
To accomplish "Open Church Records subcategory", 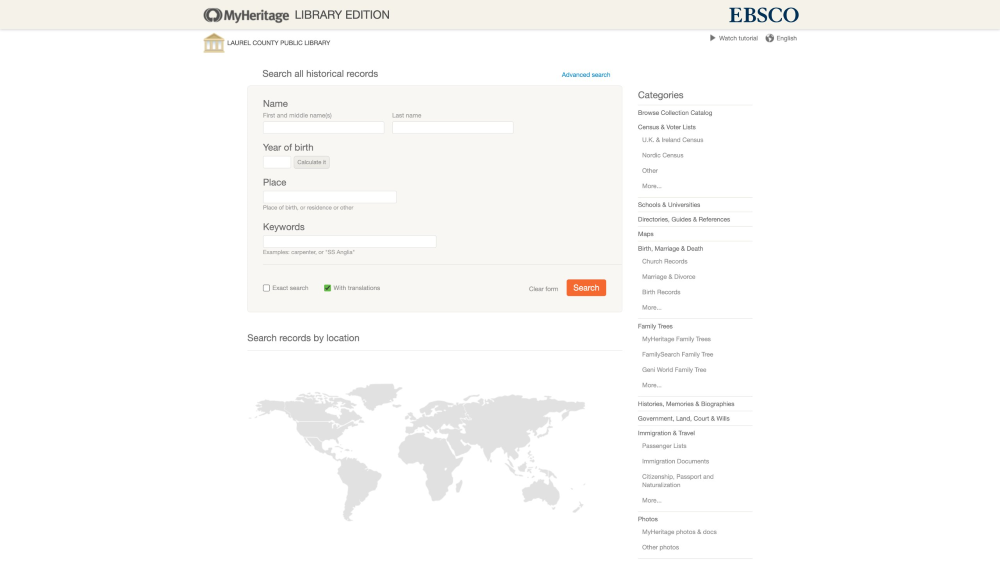I will coord(665,261).
